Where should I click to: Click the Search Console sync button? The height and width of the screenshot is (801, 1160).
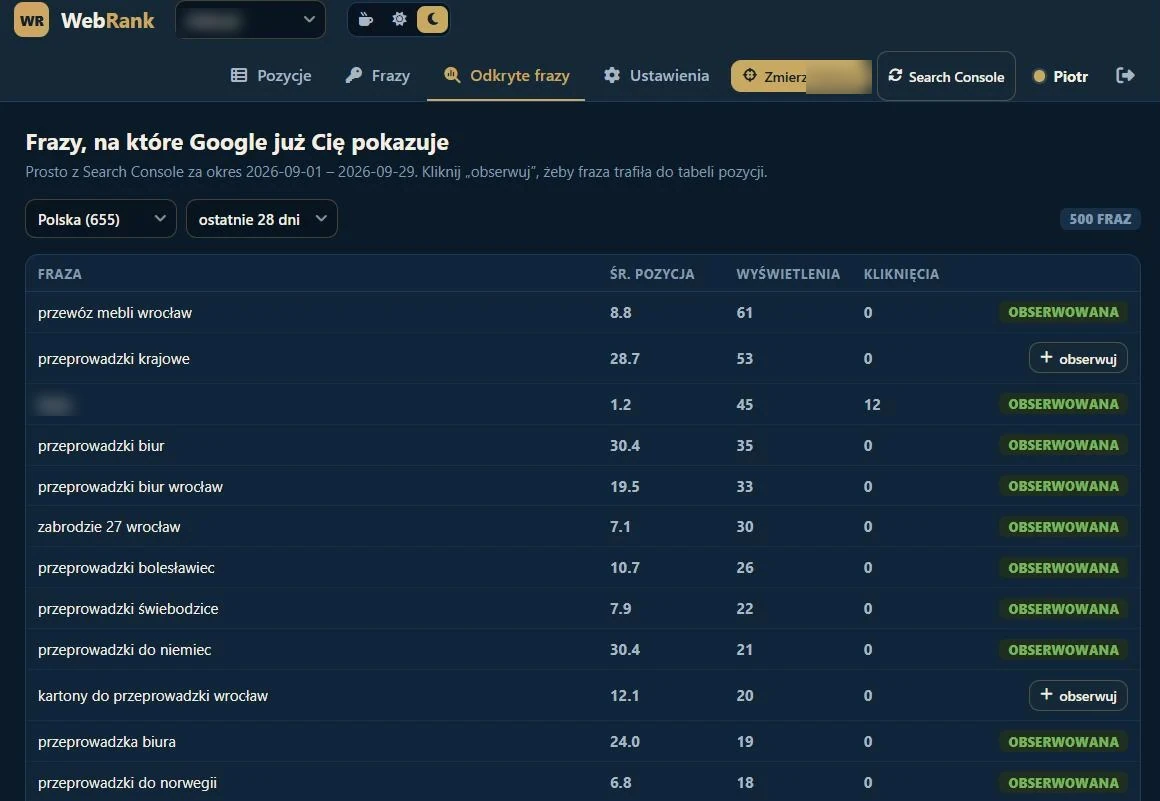coord(946,76)
